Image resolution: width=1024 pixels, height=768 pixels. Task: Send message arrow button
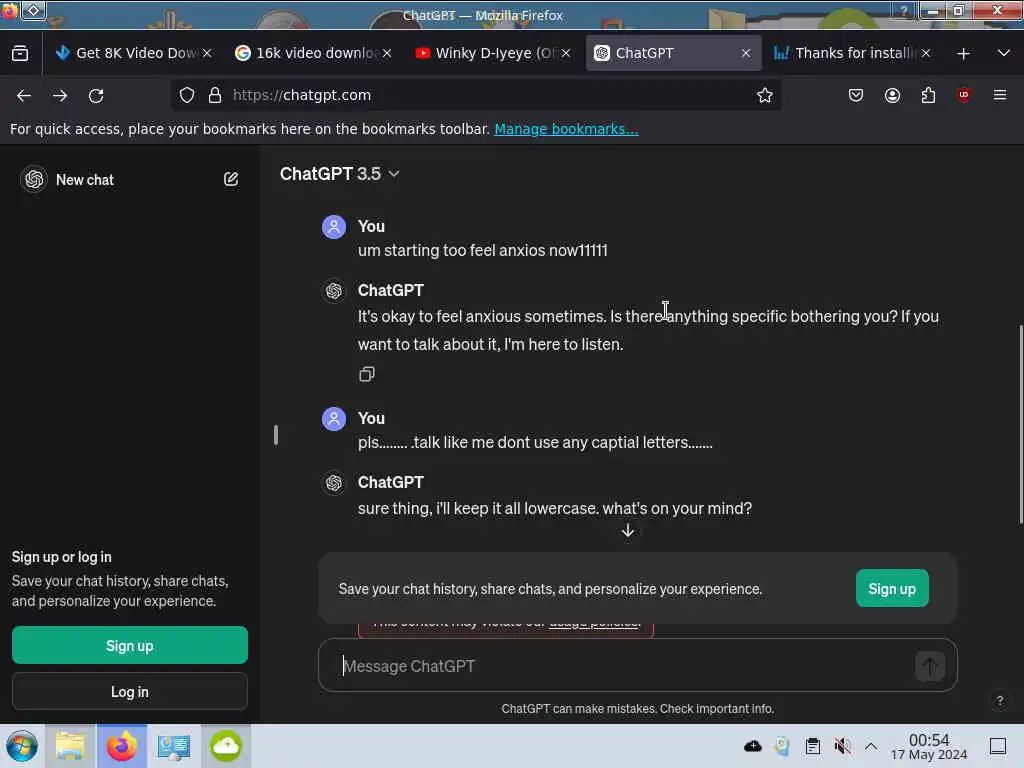tap(929, 666)
